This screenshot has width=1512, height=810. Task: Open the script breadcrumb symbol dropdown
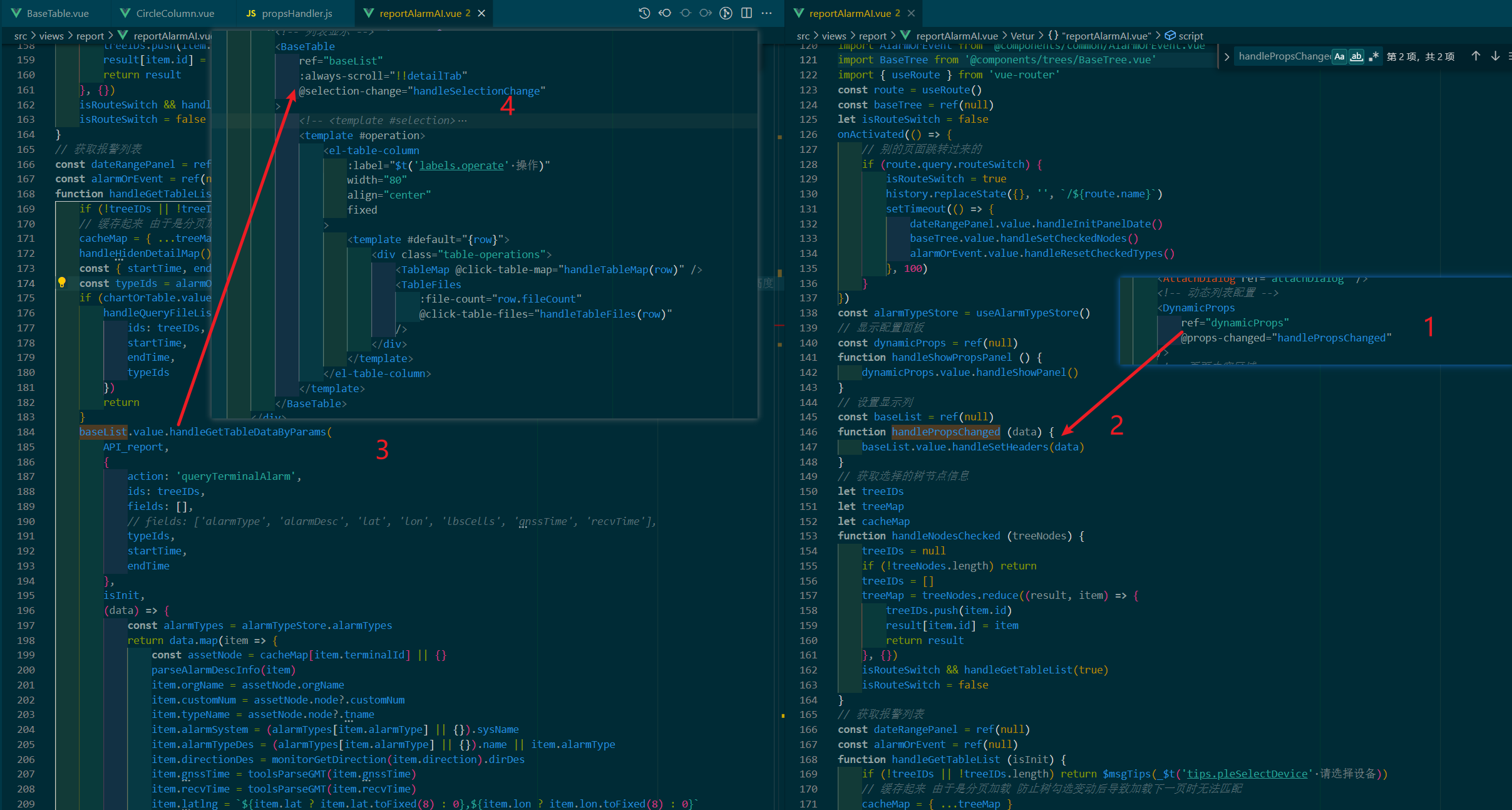(x=1190, y=36)
